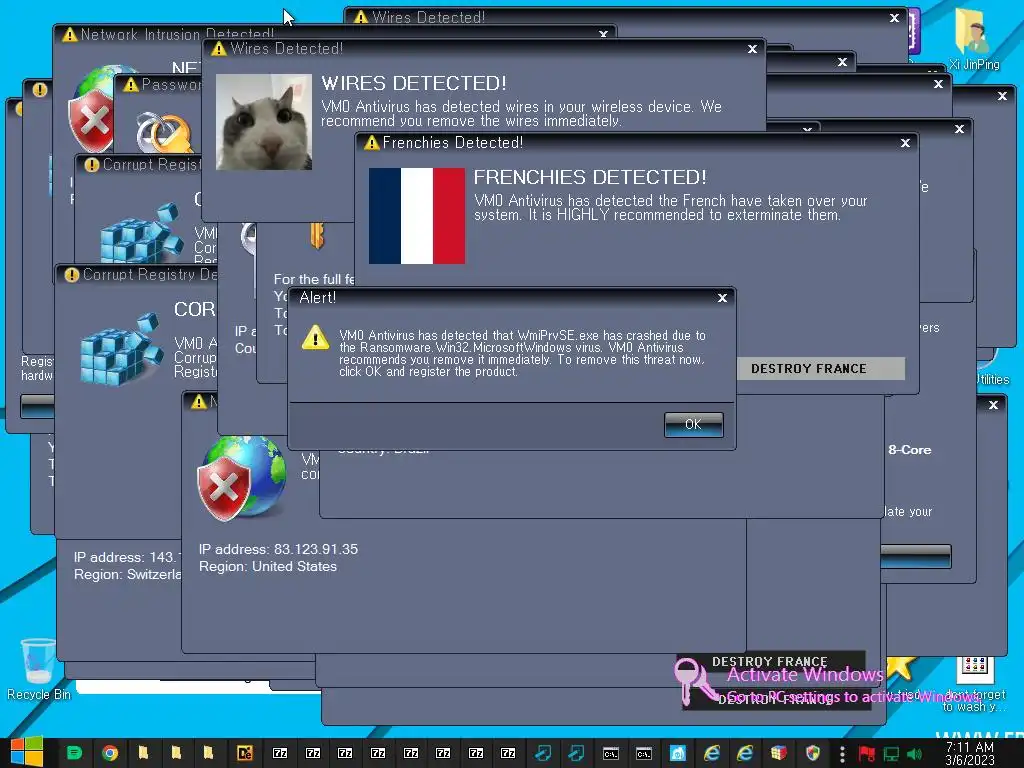1024x768 pixels.
Task: Open Action Center red flag icon
Action: tap(867, 754)
